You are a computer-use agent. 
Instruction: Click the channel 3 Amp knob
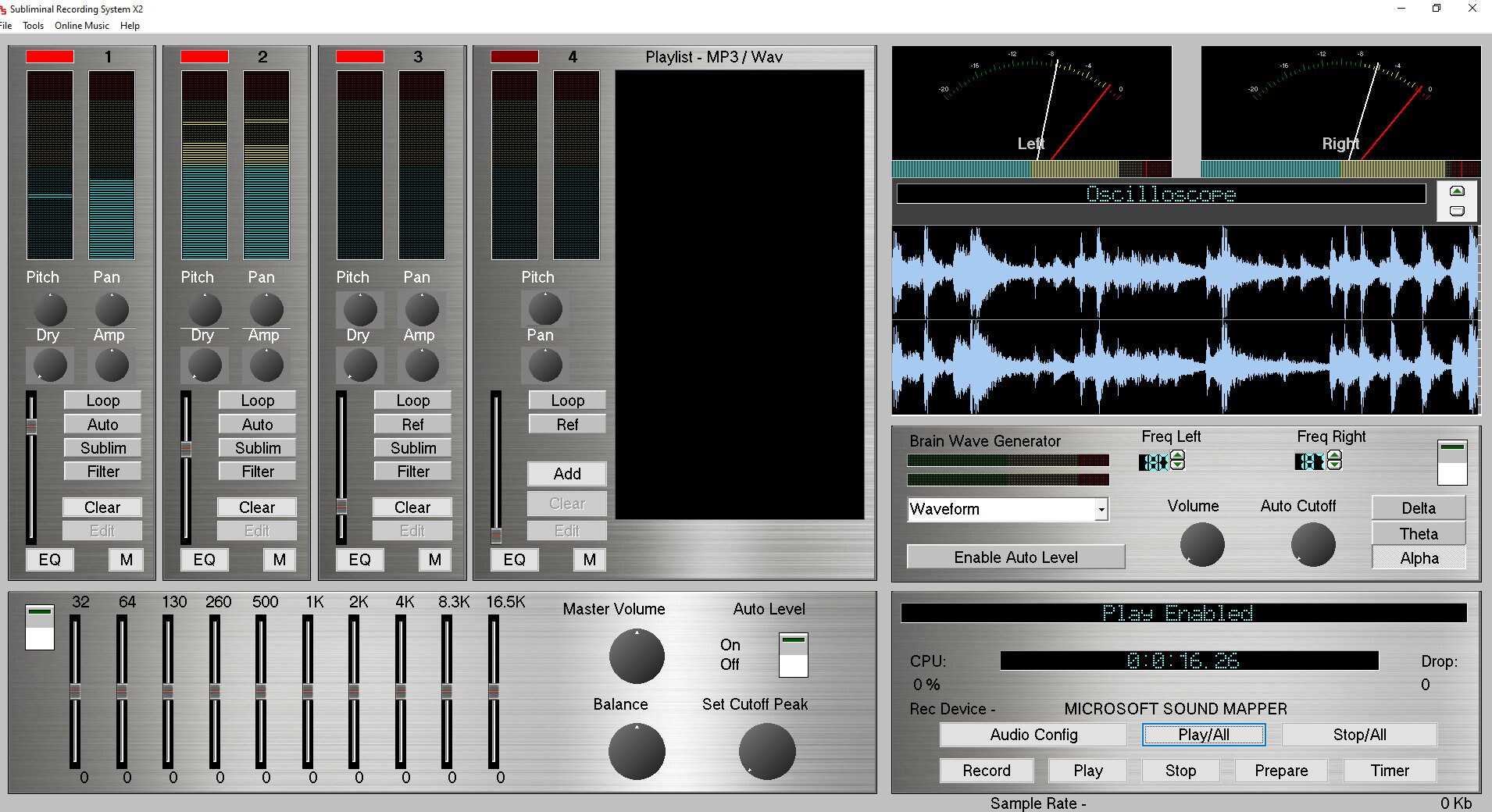(x=422, y=365)
